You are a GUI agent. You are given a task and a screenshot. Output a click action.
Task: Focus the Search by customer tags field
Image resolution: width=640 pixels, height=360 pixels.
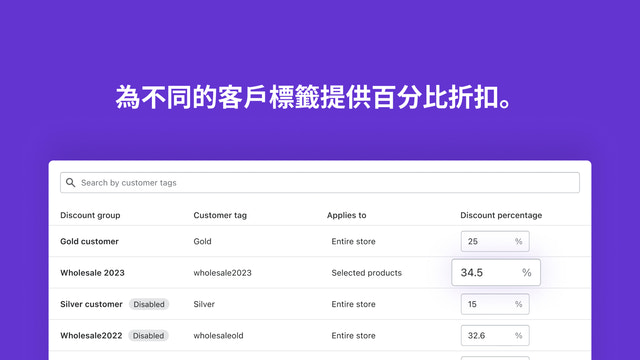click(x=320, y=182)
